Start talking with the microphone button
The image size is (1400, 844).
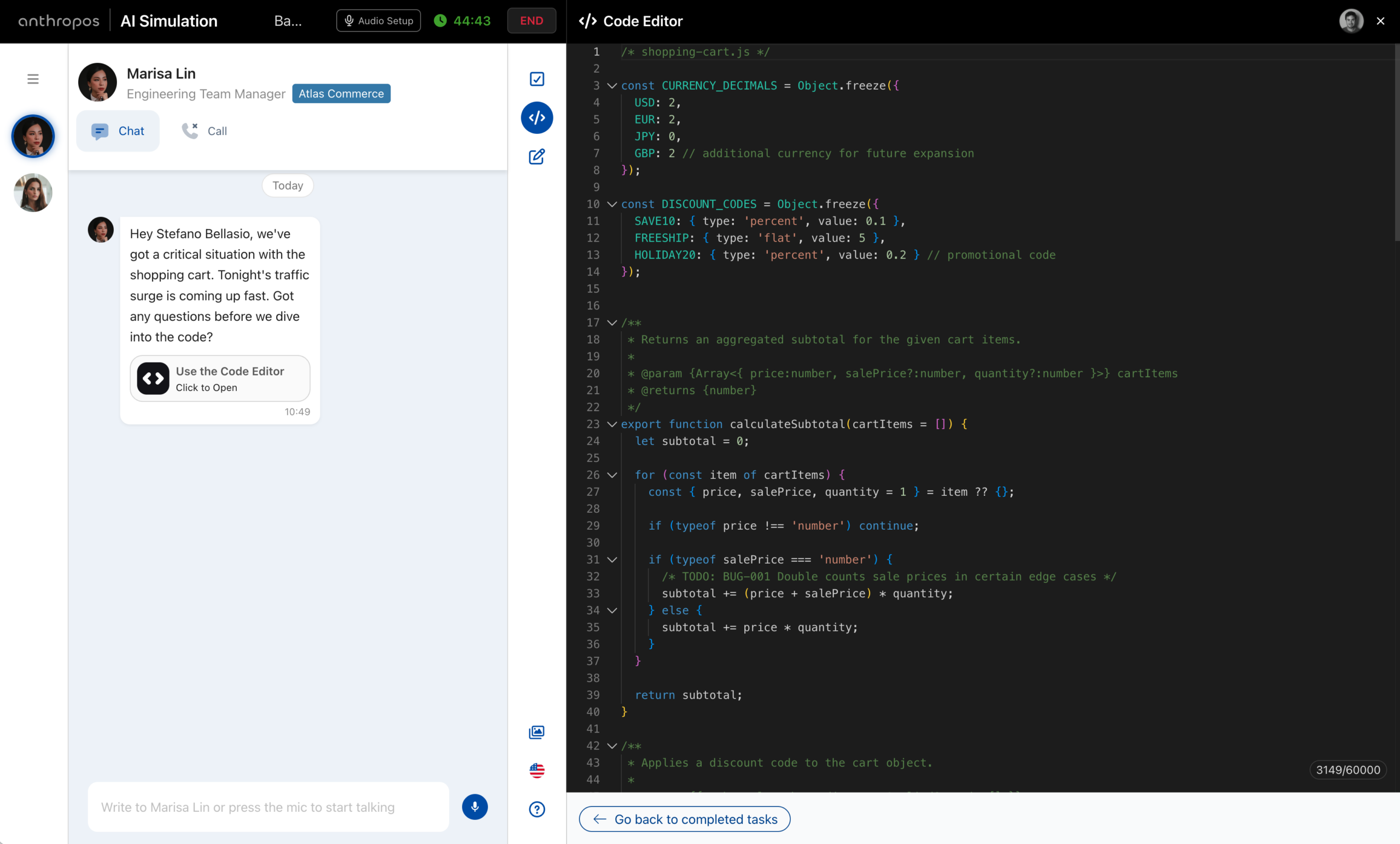(x=475, y=807)
